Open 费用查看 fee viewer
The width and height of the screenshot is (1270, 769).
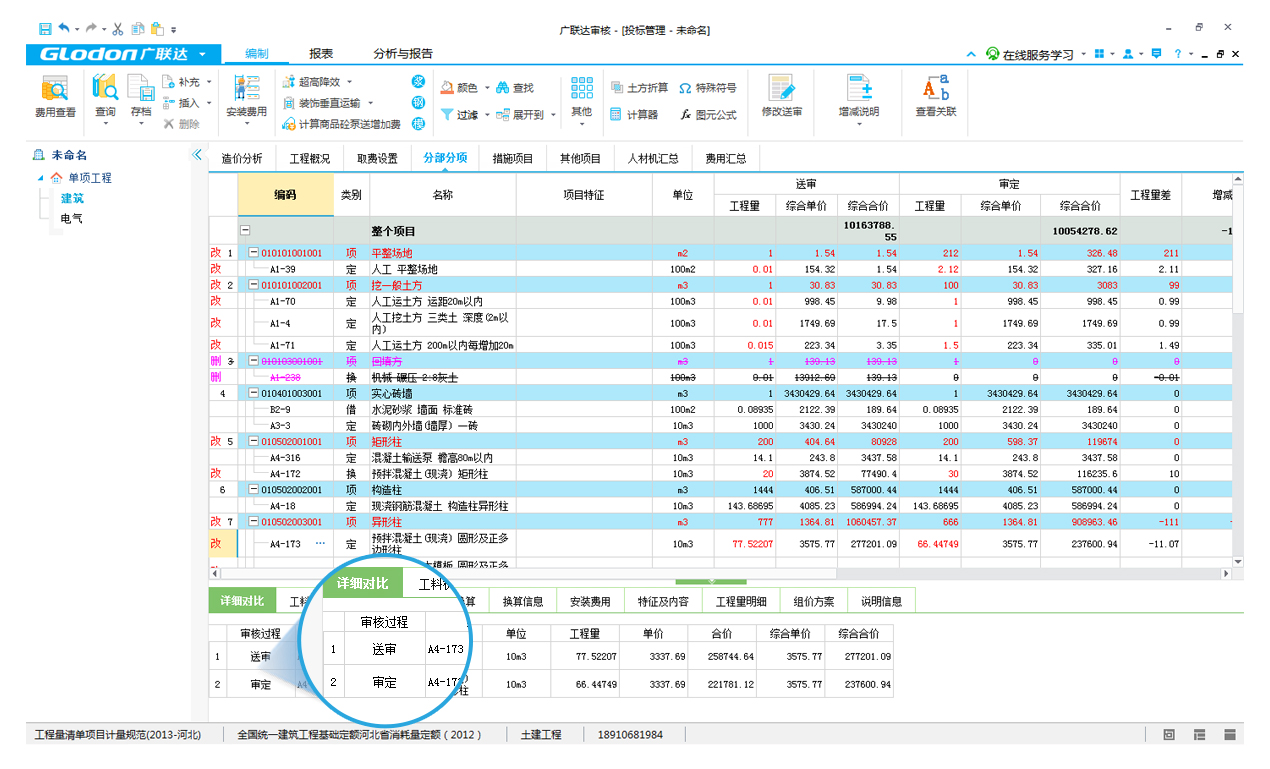(56, 98)
